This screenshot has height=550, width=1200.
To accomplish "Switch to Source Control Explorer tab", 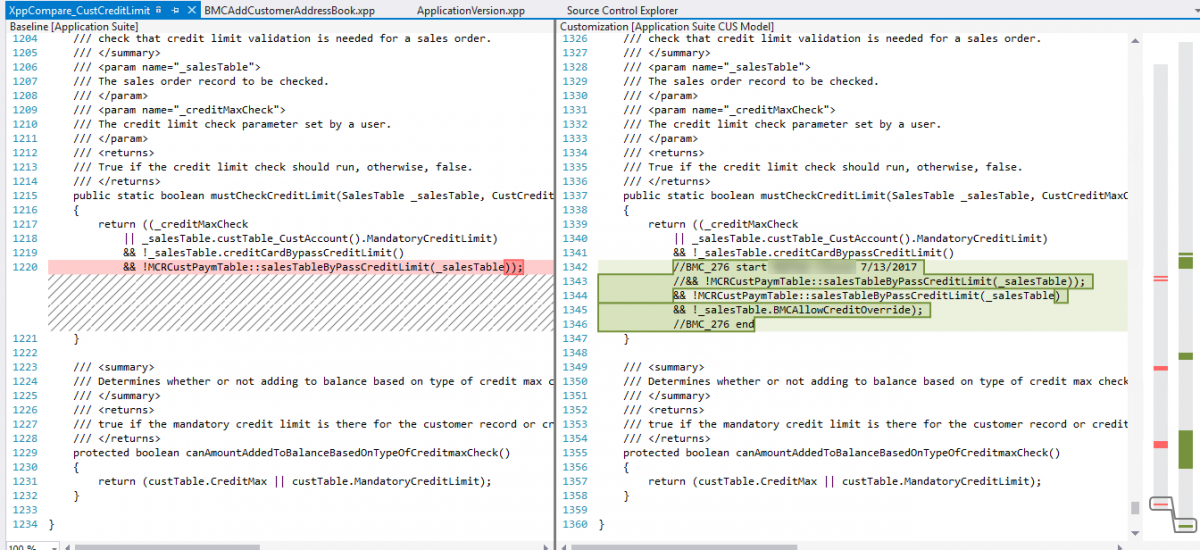I will coord(623,10).
